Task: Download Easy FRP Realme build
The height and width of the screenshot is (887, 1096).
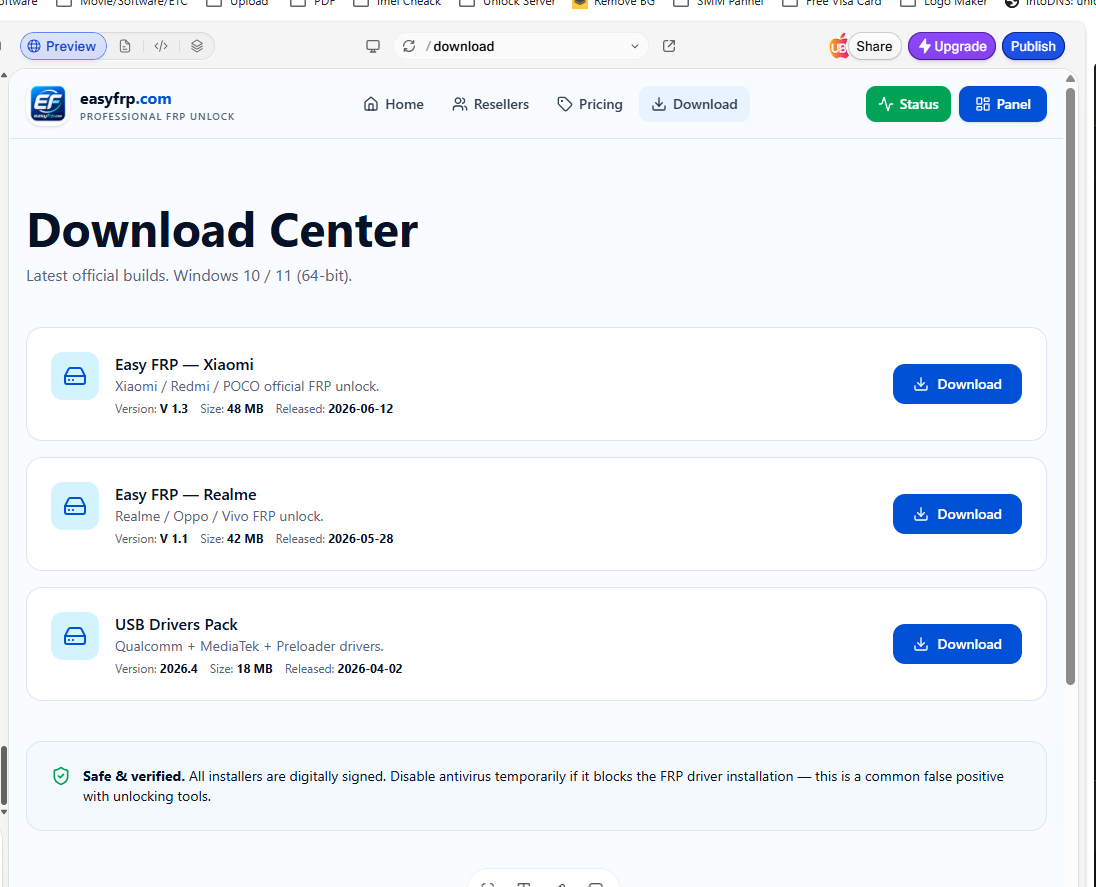Action: point(957,514)
